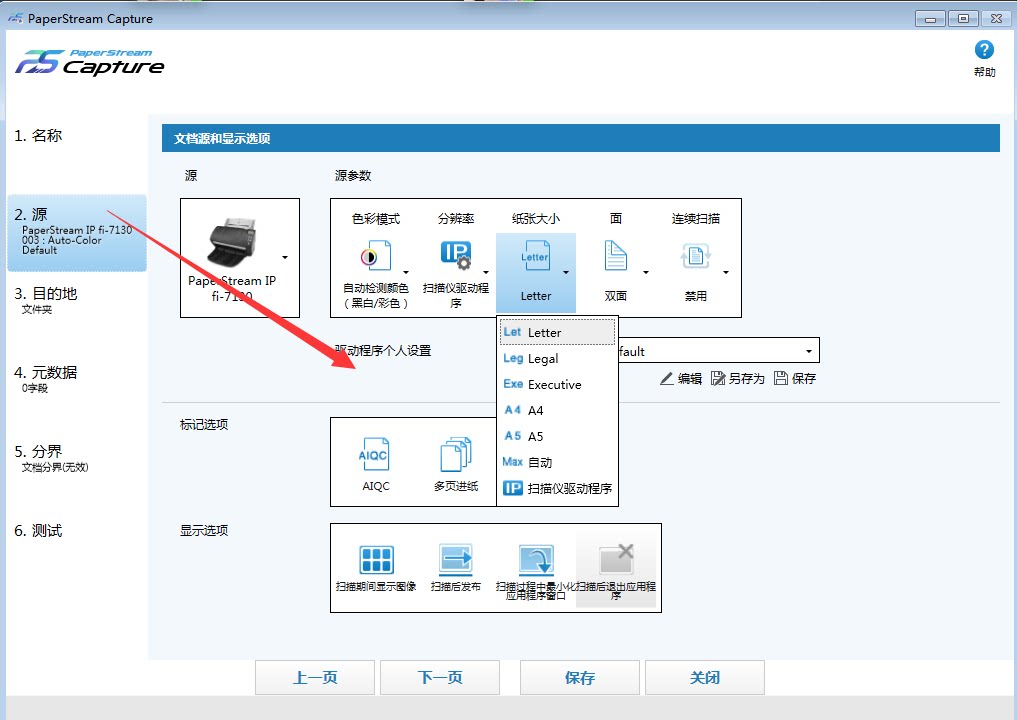Click the Help question mark icon
The height and width of the screenshot is (720, 1017).
pyautogui.click(x=983, y=50)
